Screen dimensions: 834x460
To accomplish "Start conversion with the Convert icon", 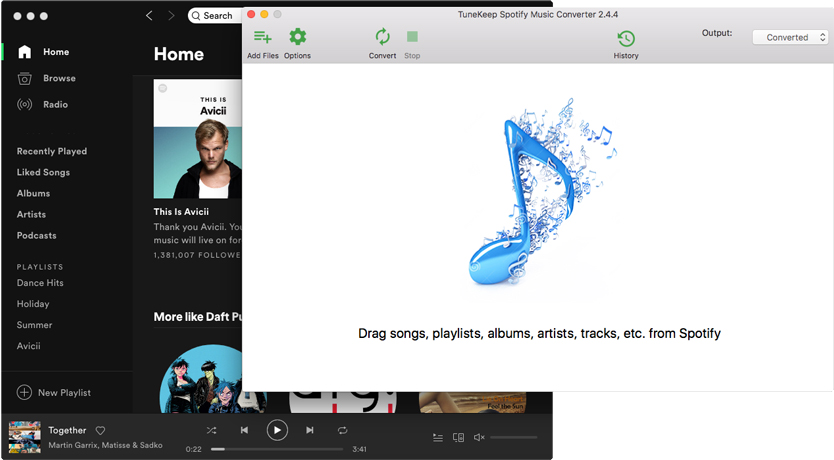I will (x=382, y=37).
